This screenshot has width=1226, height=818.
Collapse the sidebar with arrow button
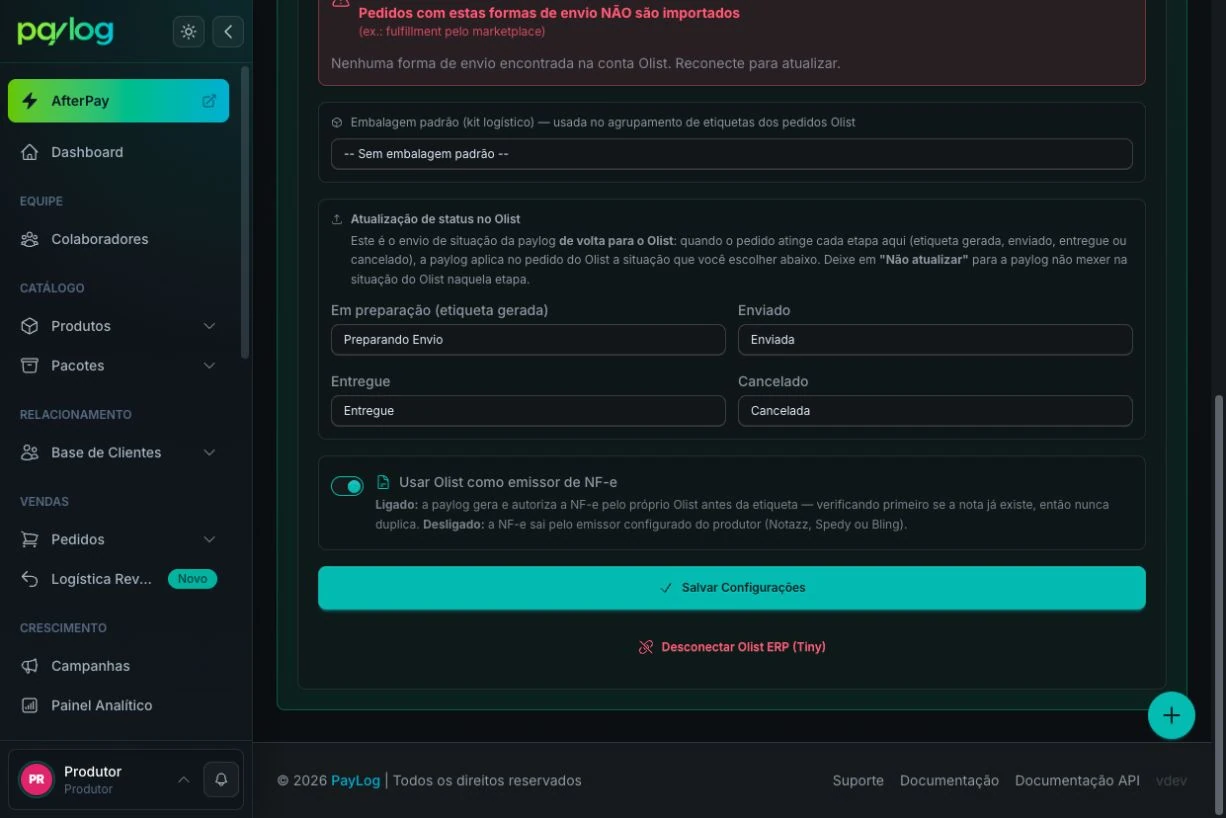pos(228,32)
